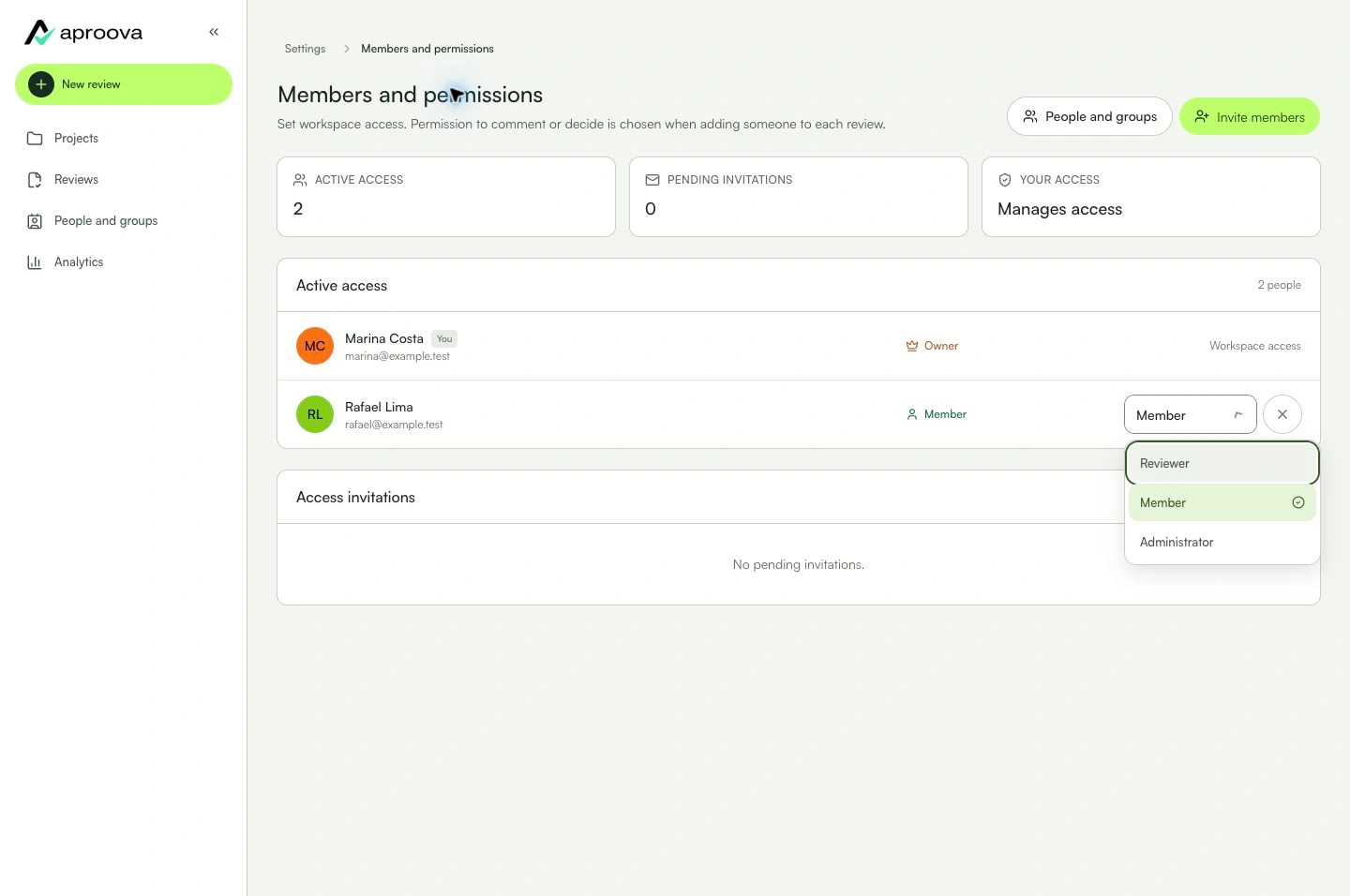This screenshot has height=896, width=1350.
Task: Collapse the sidebar with the double chevron
Action: coord(214,32)
